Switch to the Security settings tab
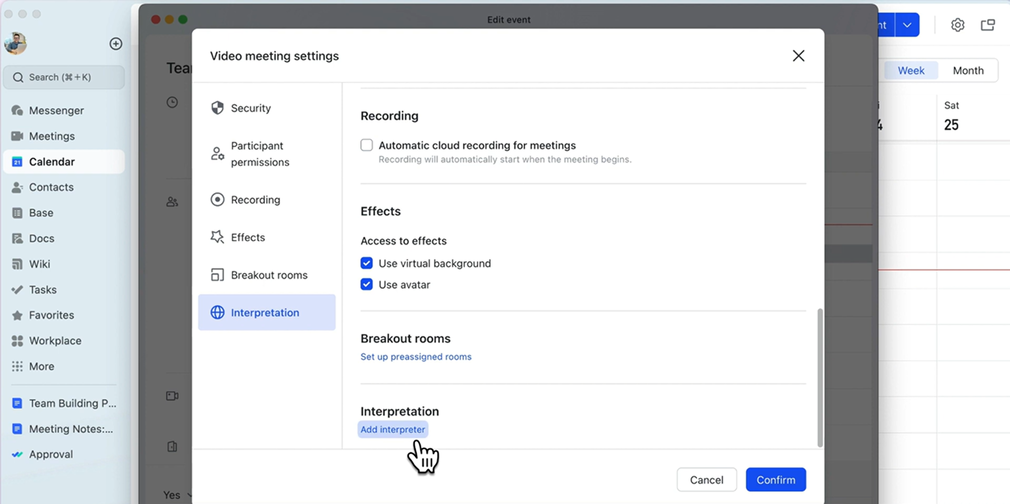This screenshot has height=504, width=1010. (x=250, y=108)
